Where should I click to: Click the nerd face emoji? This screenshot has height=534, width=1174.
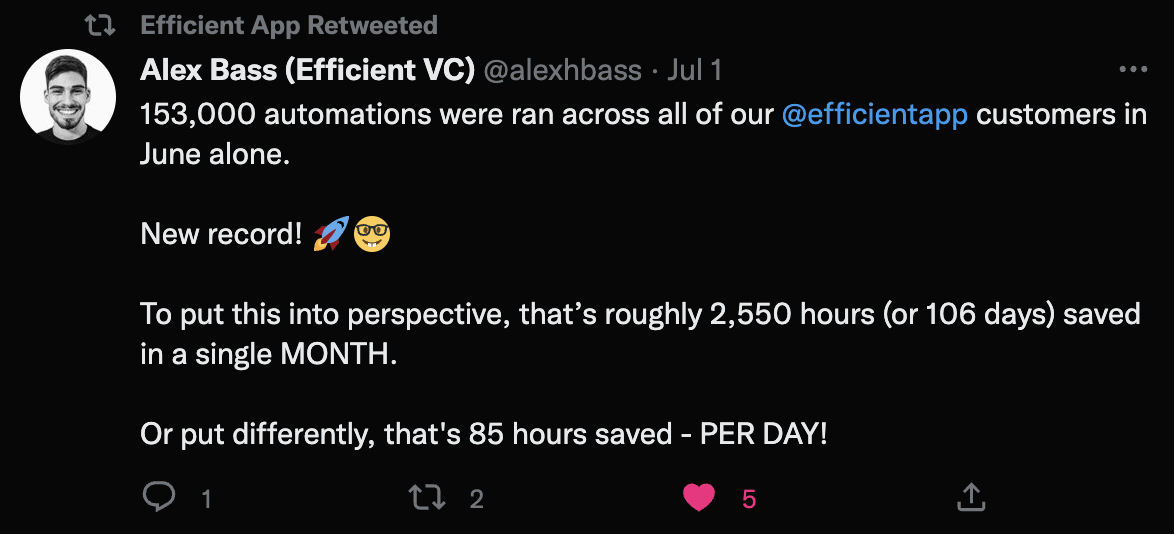tap(371, 234)
